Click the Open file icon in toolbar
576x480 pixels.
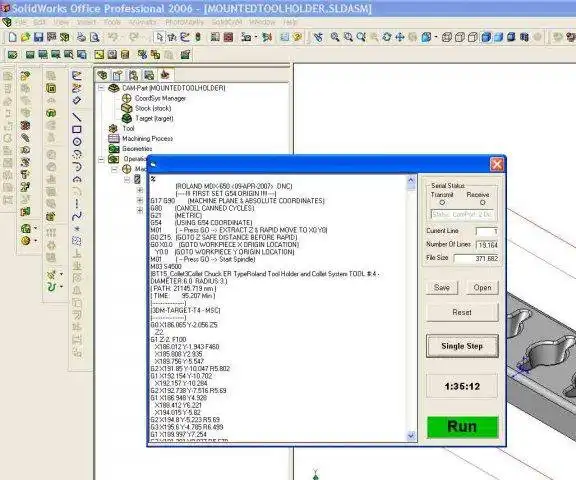coord(25,37)
